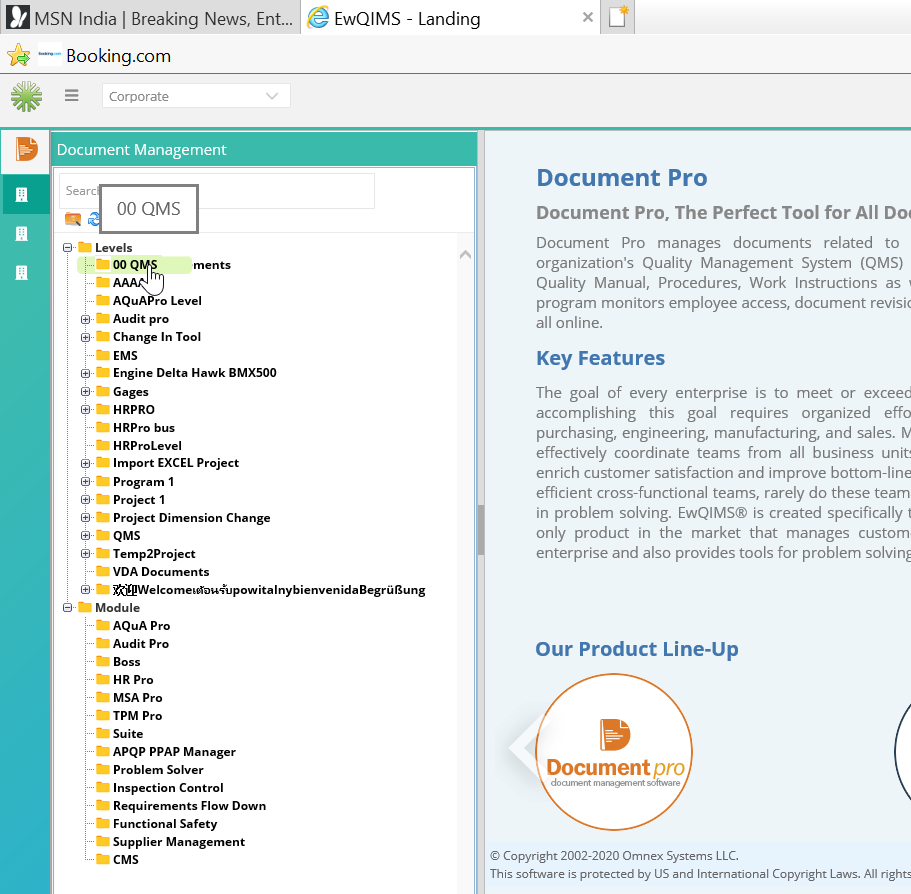Open the Corporate dropdown
The width and height of the screenshot is (911, 894).
click(196, 96)
